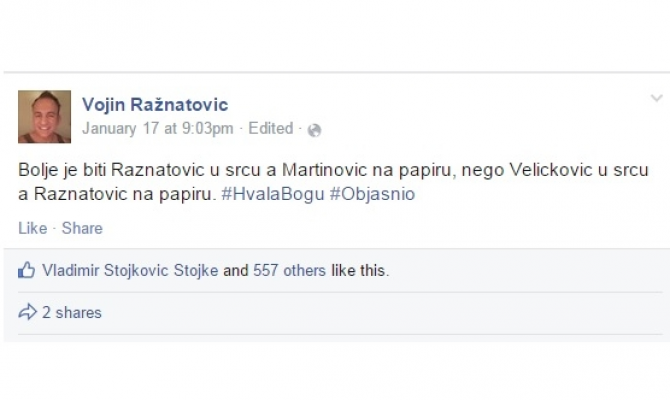The image size is (670, 400).
Task: Share the post via Share link
Action: (83, 228)
